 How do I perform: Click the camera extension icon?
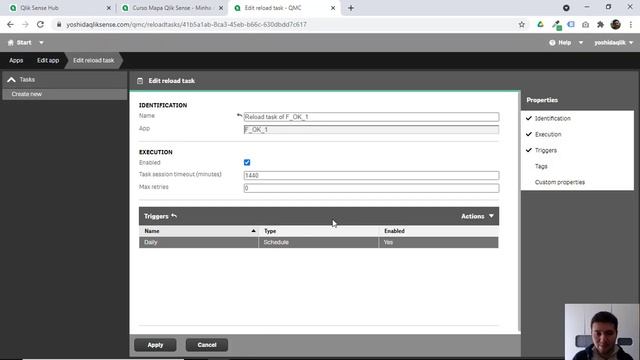tap(585, 24)
